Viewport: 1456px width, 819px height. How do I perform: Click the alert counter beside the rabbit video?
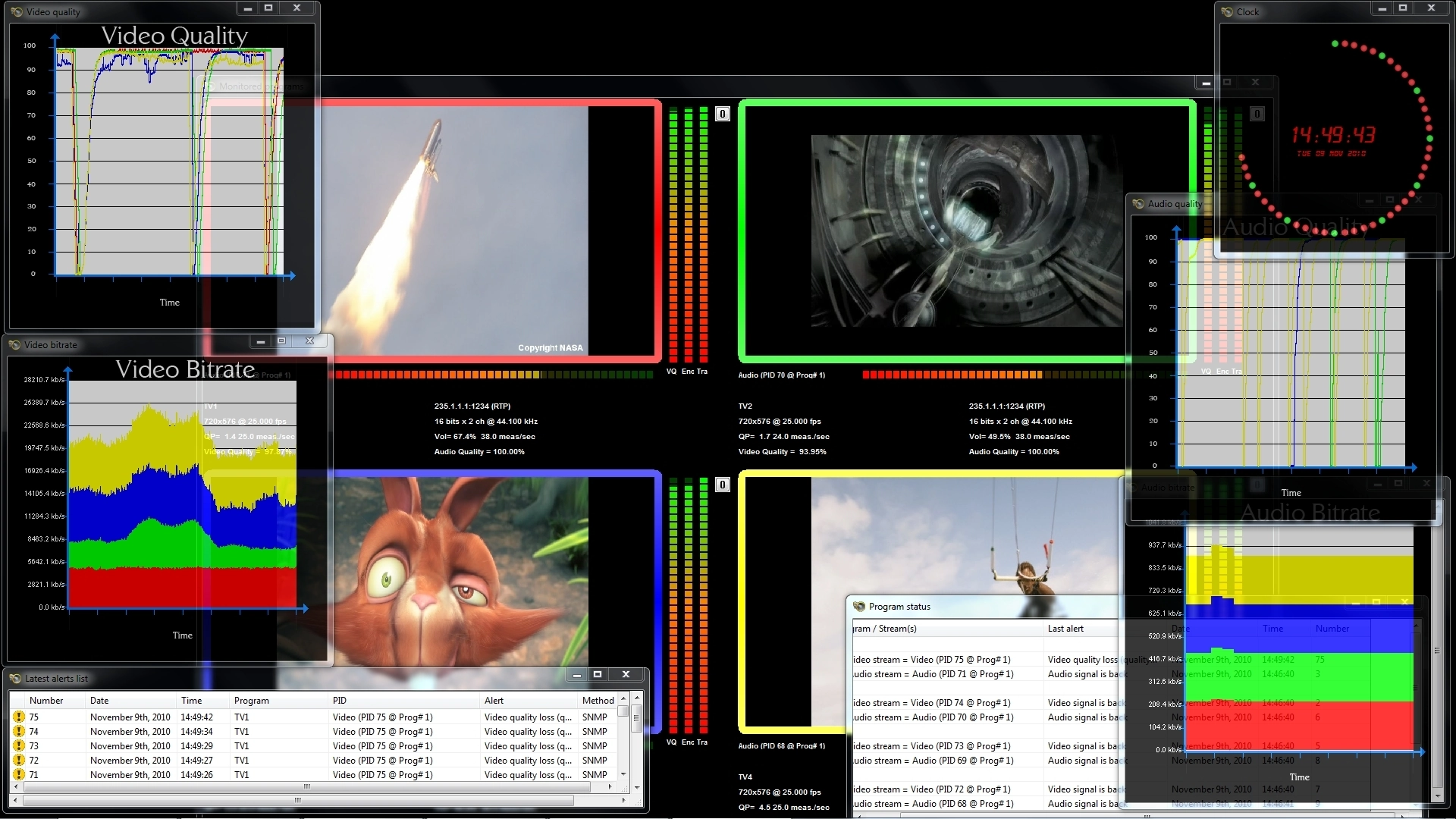tap(723, 485)
